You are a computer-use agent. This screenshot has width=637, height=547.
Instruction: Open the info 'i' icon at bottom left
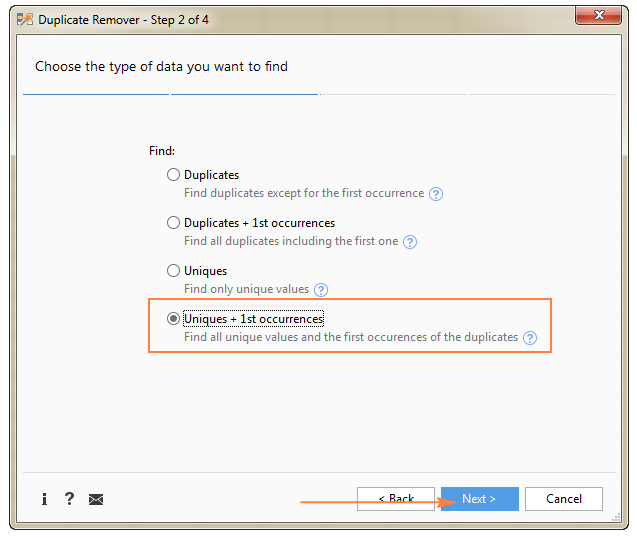44,499
